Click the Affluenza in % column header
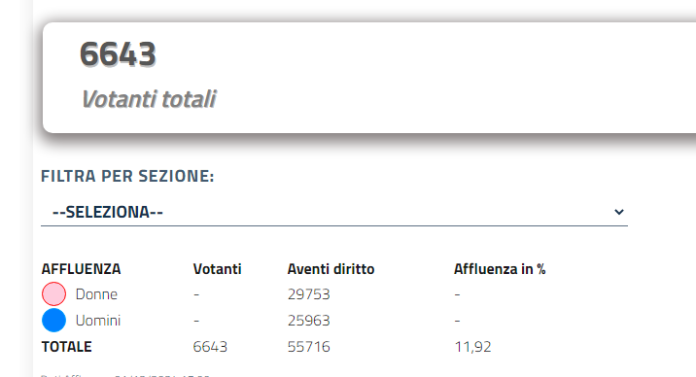 (x=499, y=269)
